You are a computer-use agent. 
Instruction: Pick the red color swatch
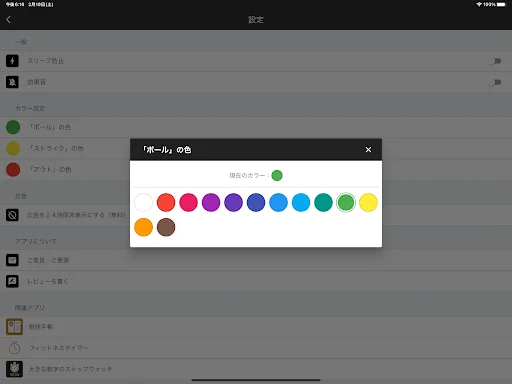point(166,202)
